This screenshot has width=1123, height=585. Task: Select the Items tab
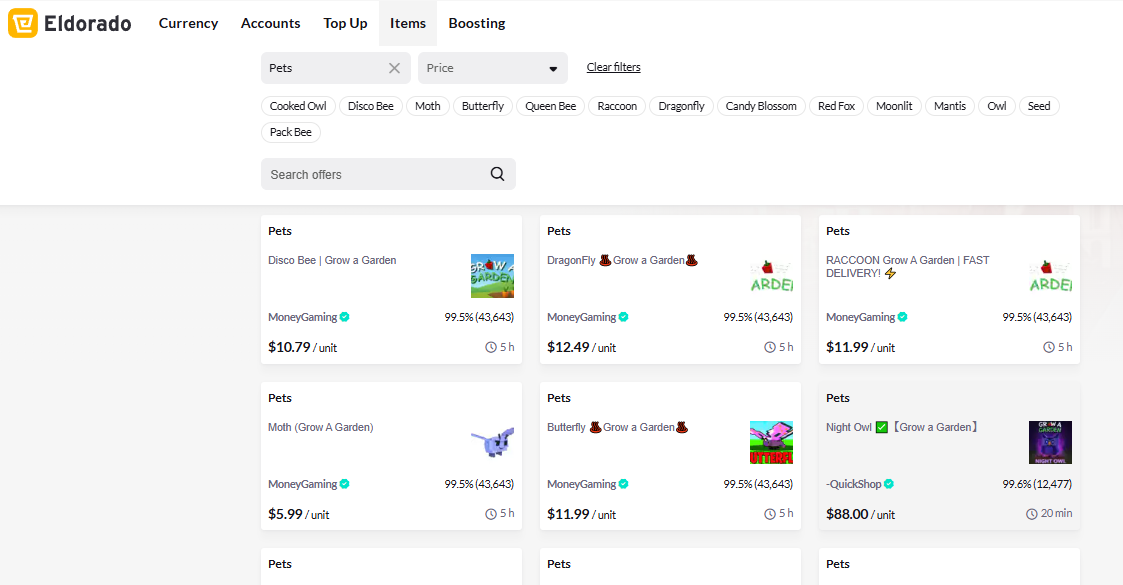(x=408, y=23)
